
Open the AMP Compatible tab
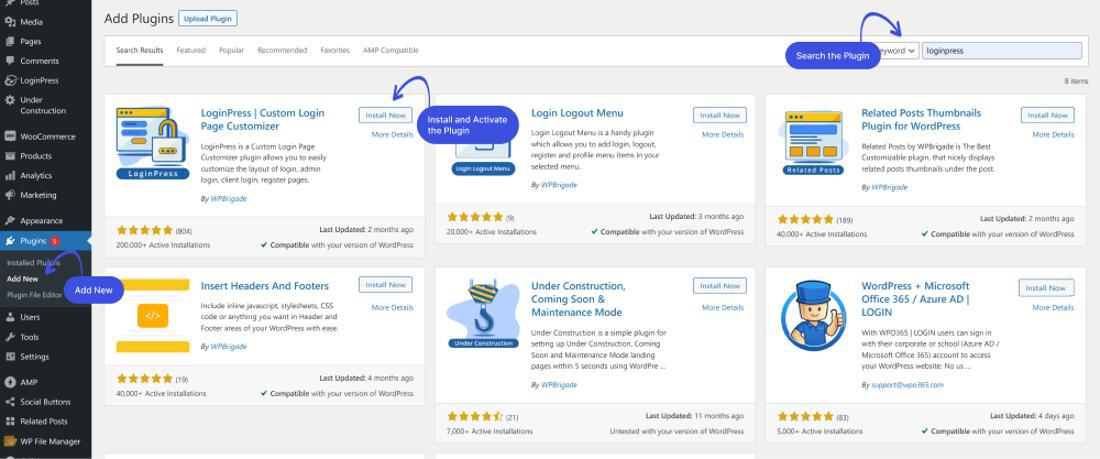[391, 51]
